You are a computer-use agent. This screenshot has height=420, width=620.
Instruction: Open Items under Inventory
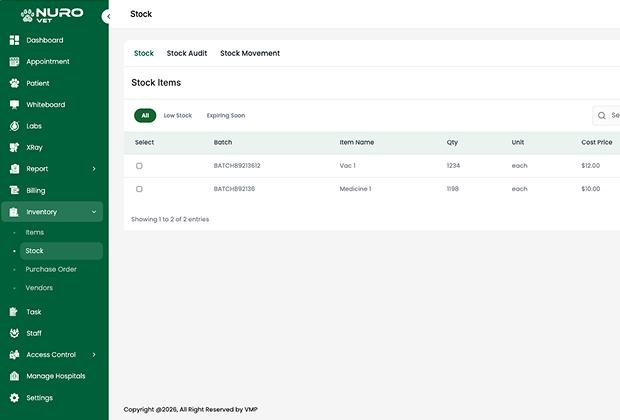(35, 232)
